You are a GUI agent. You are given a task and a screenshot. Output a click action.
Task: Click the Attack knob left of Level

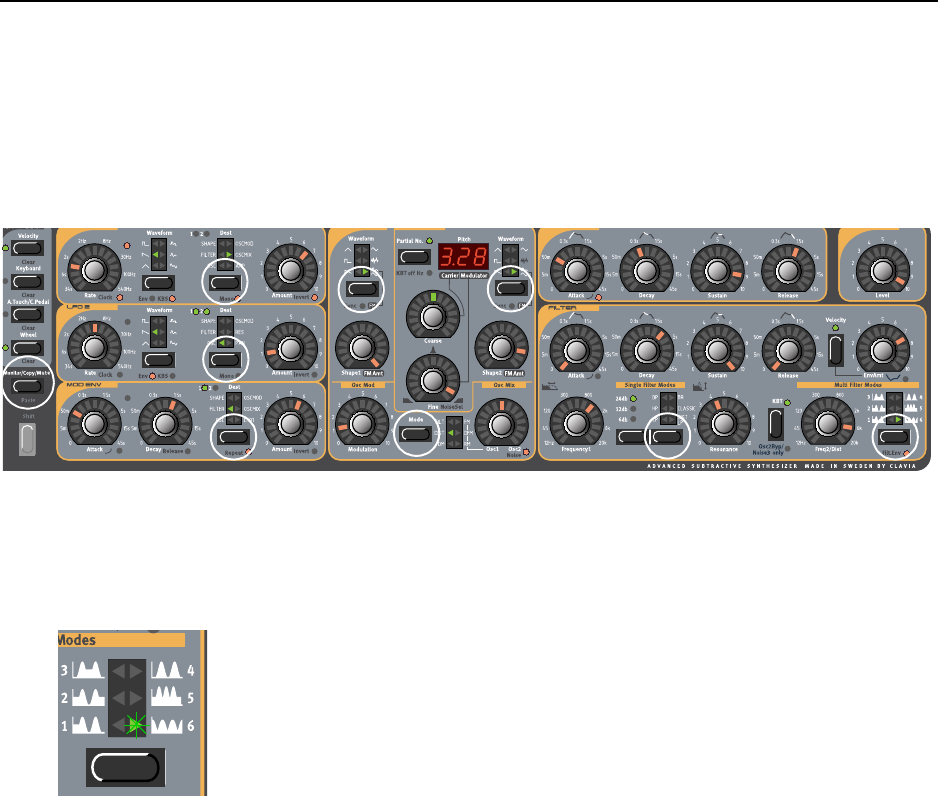(x=576, y=270)
